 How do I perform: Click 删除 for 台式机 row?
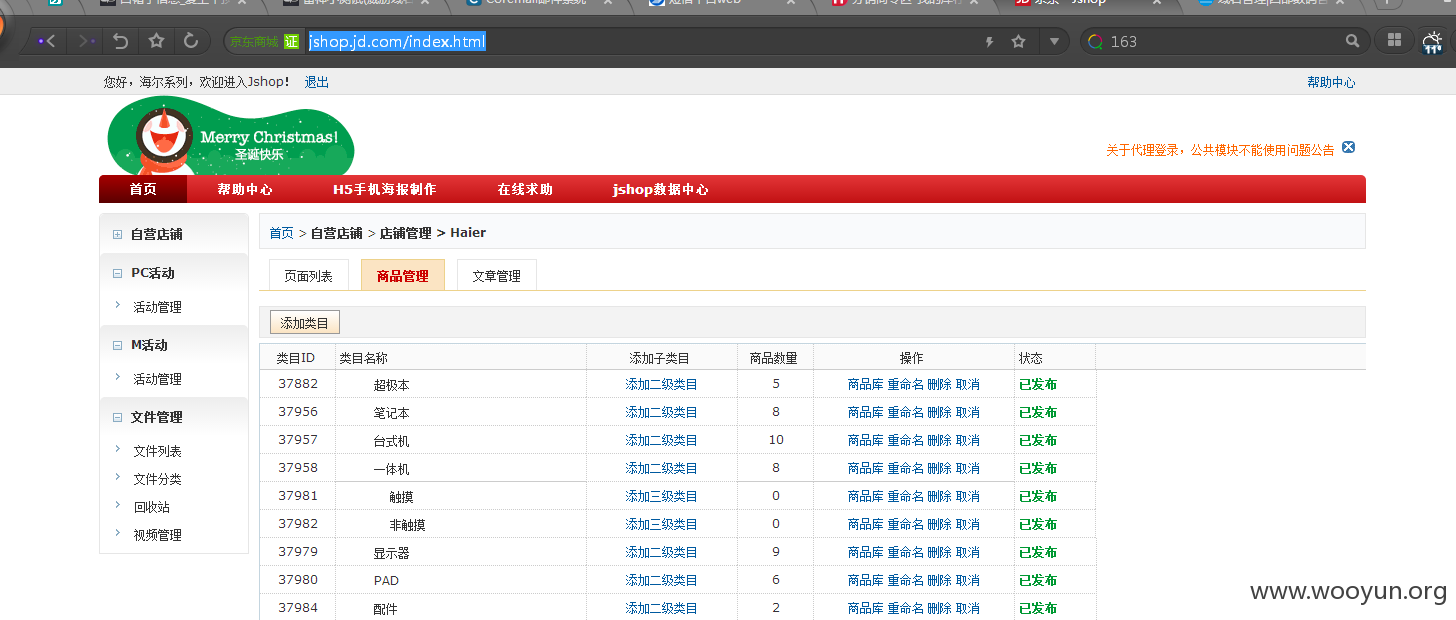click(939, 440)
